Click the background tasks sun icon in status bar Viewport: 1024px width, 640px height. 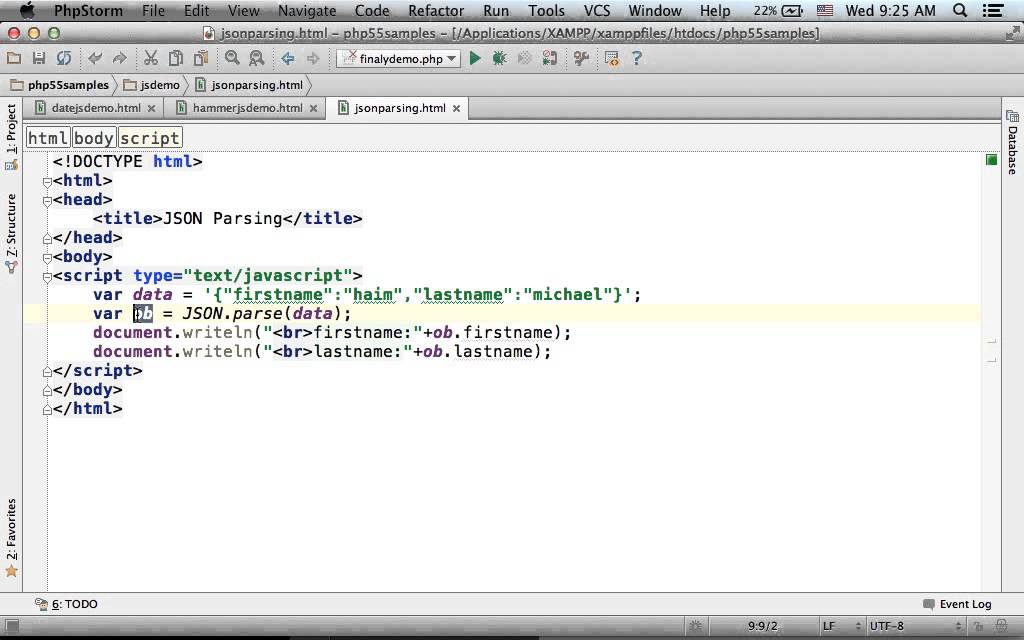696,626
